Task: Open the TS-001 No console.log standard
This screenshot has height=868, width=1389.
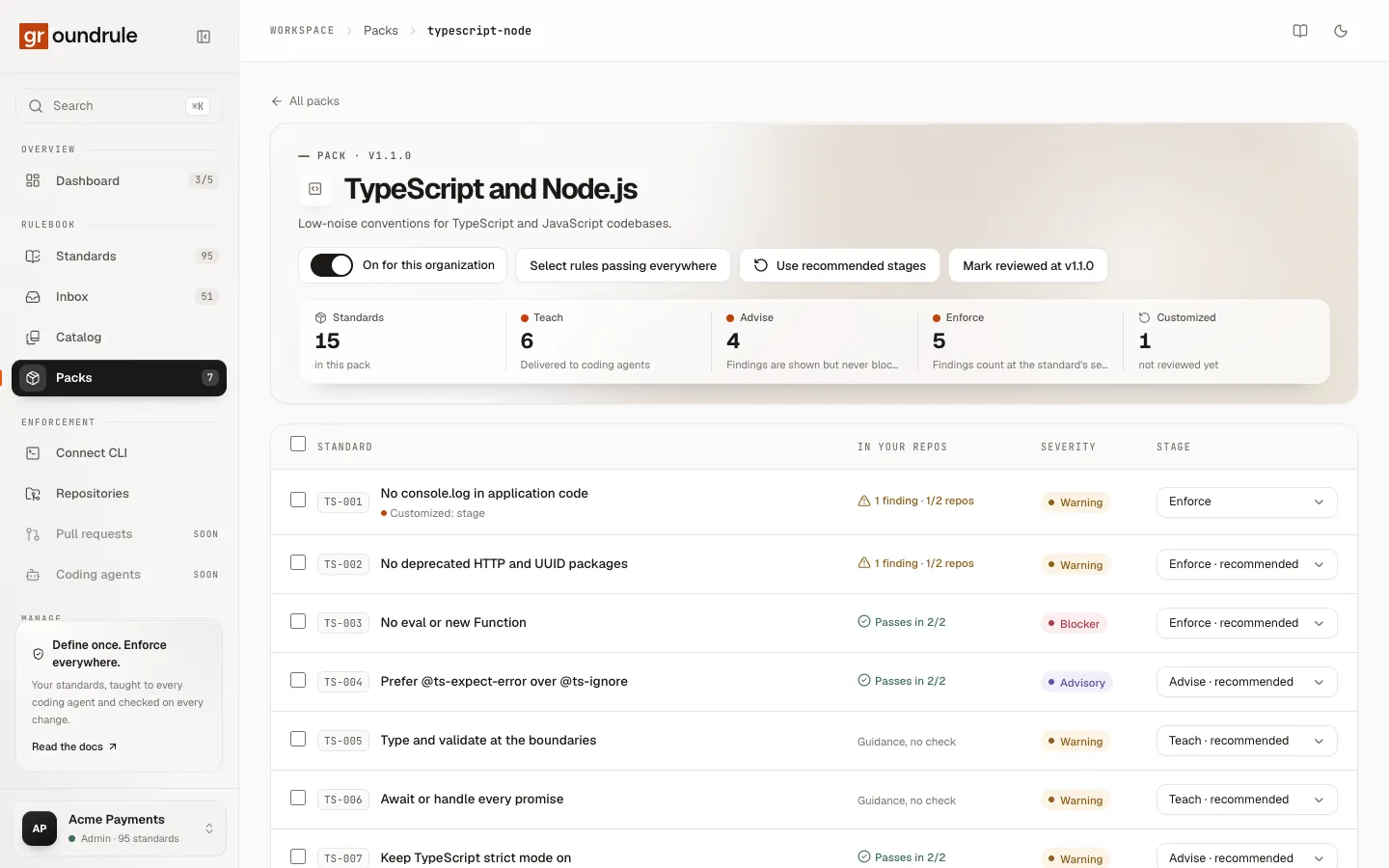Action: [x=484, y=493]
